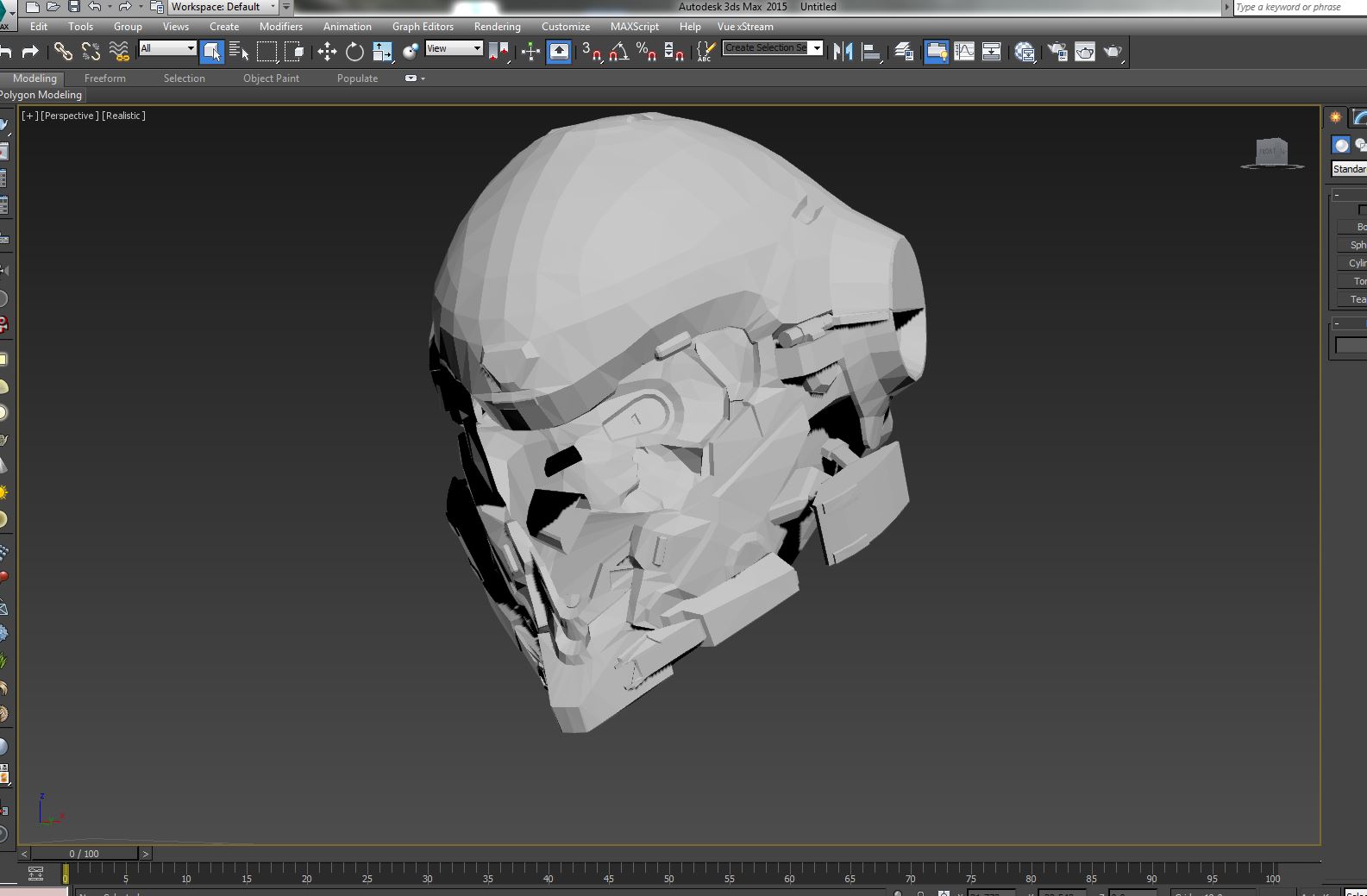The width and height of the screenshot is (1367, 896).
Task: Click the time slider 0 / 100 handle
Action: 85,854
